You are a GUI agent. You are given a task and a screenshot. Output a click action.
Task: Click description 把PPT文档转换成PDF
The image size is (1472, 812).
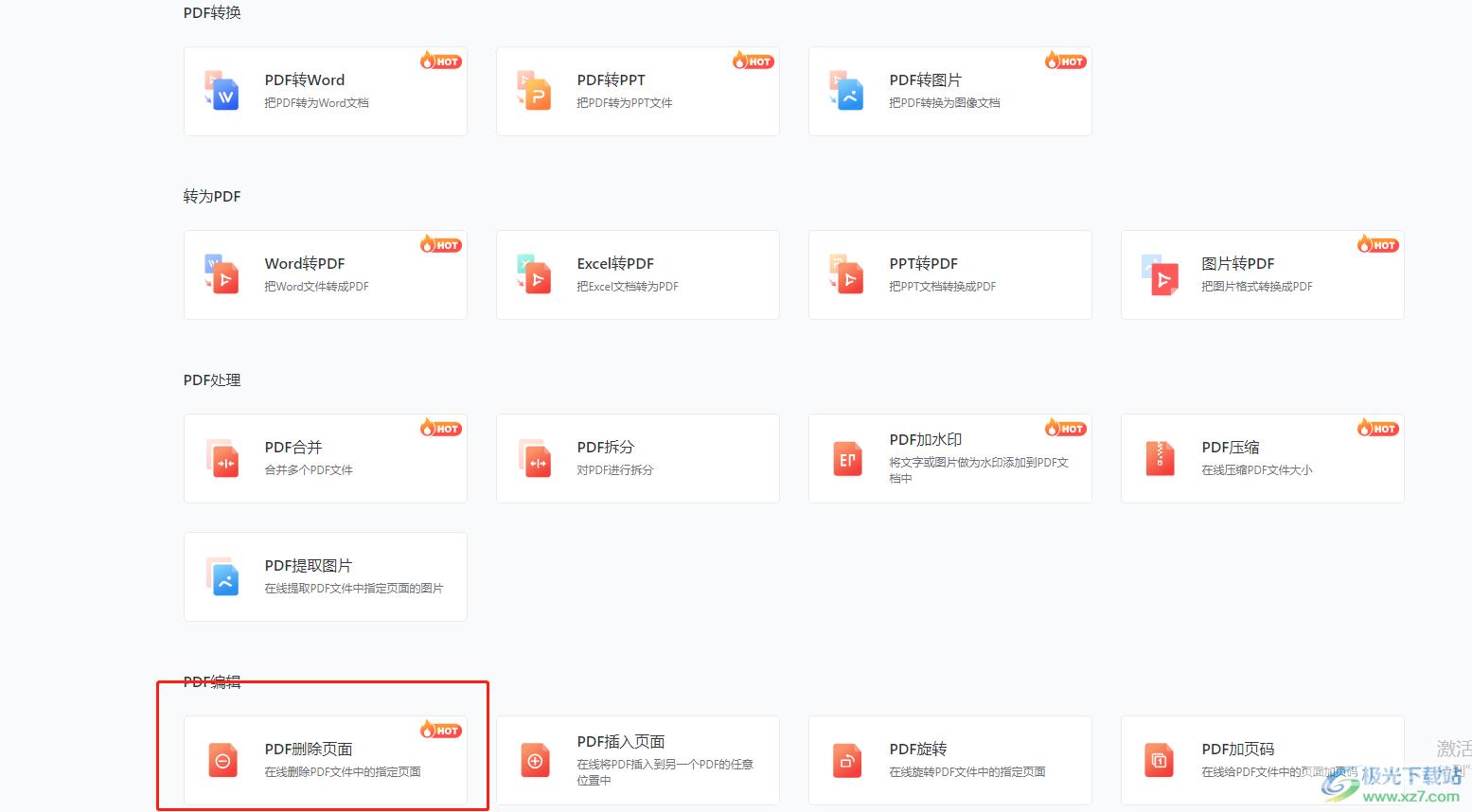(x=943, y=287)
